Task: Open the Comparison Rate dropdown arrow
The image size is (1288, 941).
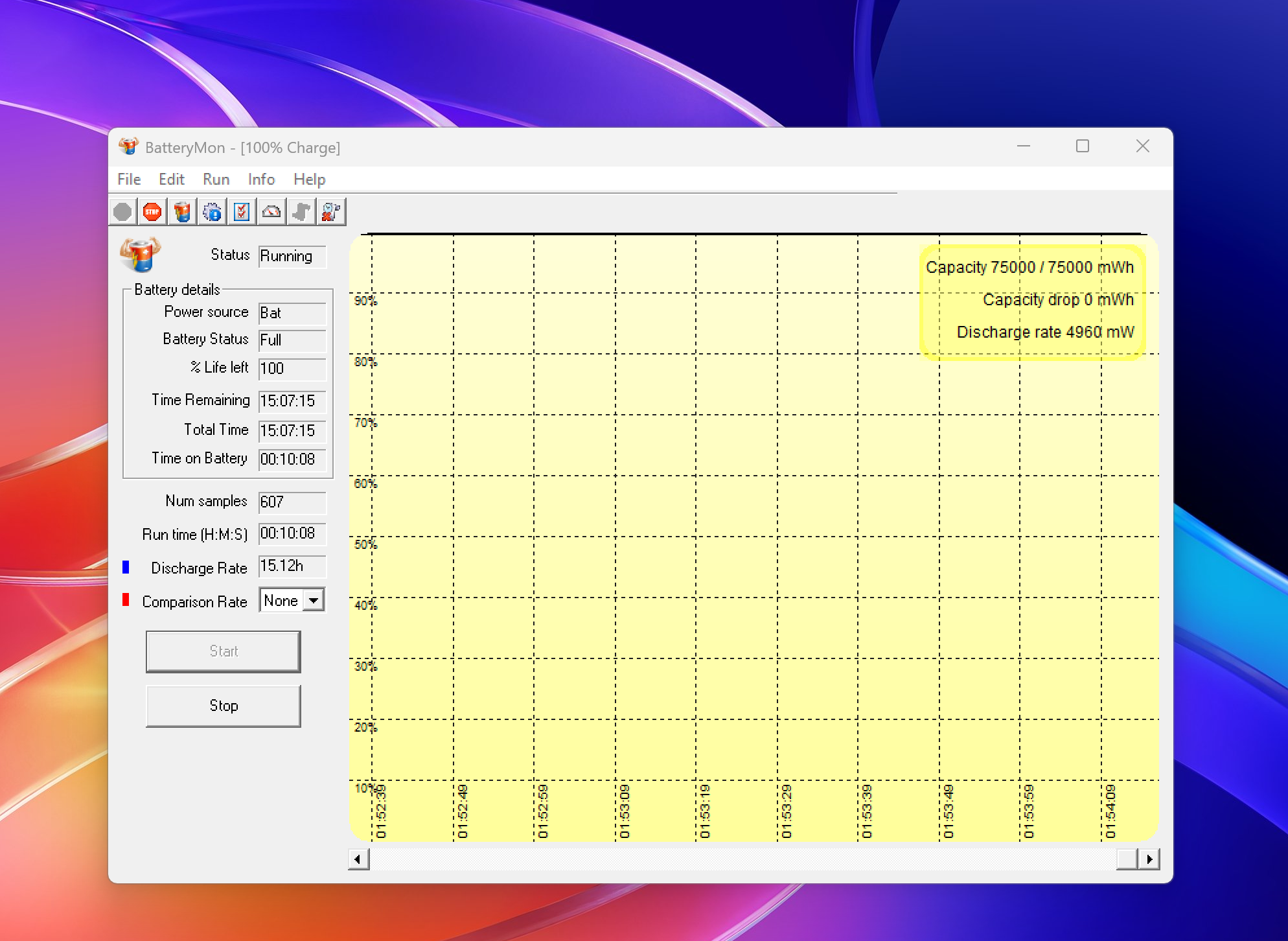Action: 314,601
